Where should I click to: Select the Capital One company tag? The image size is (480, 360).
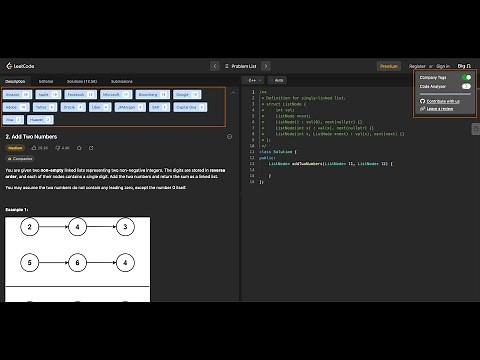190,107
